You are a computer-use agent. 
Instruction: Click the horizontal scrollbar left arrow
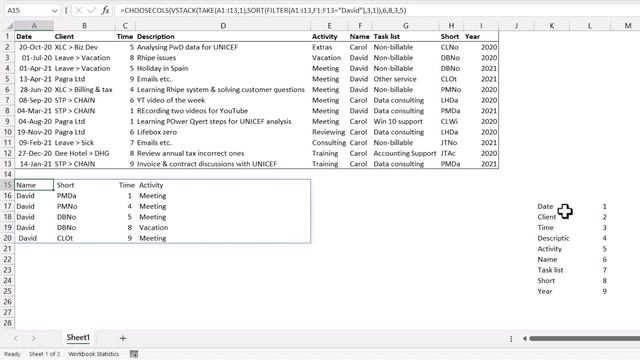(524, 338)
